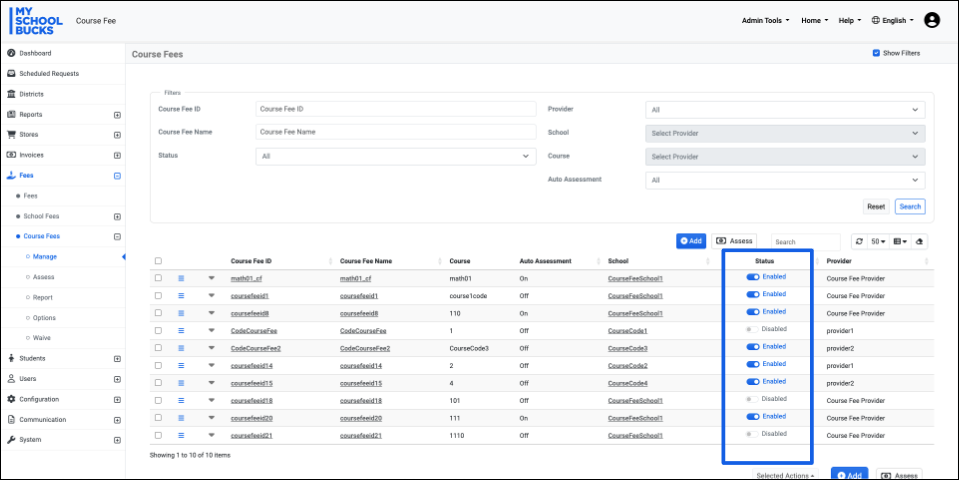Screen dimensions: 959x480
Task: Open the Home menu
Action: [814, 20]
